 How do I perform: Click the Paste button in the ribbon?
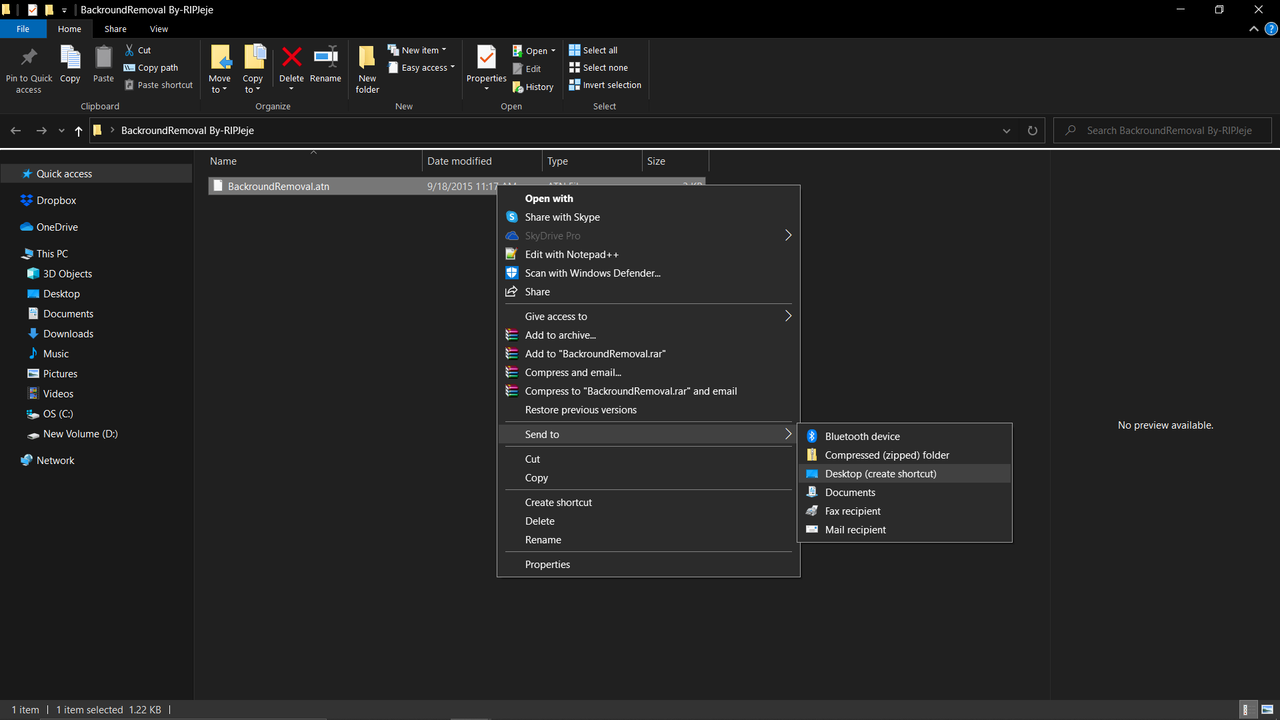click(x=103, y=66)
